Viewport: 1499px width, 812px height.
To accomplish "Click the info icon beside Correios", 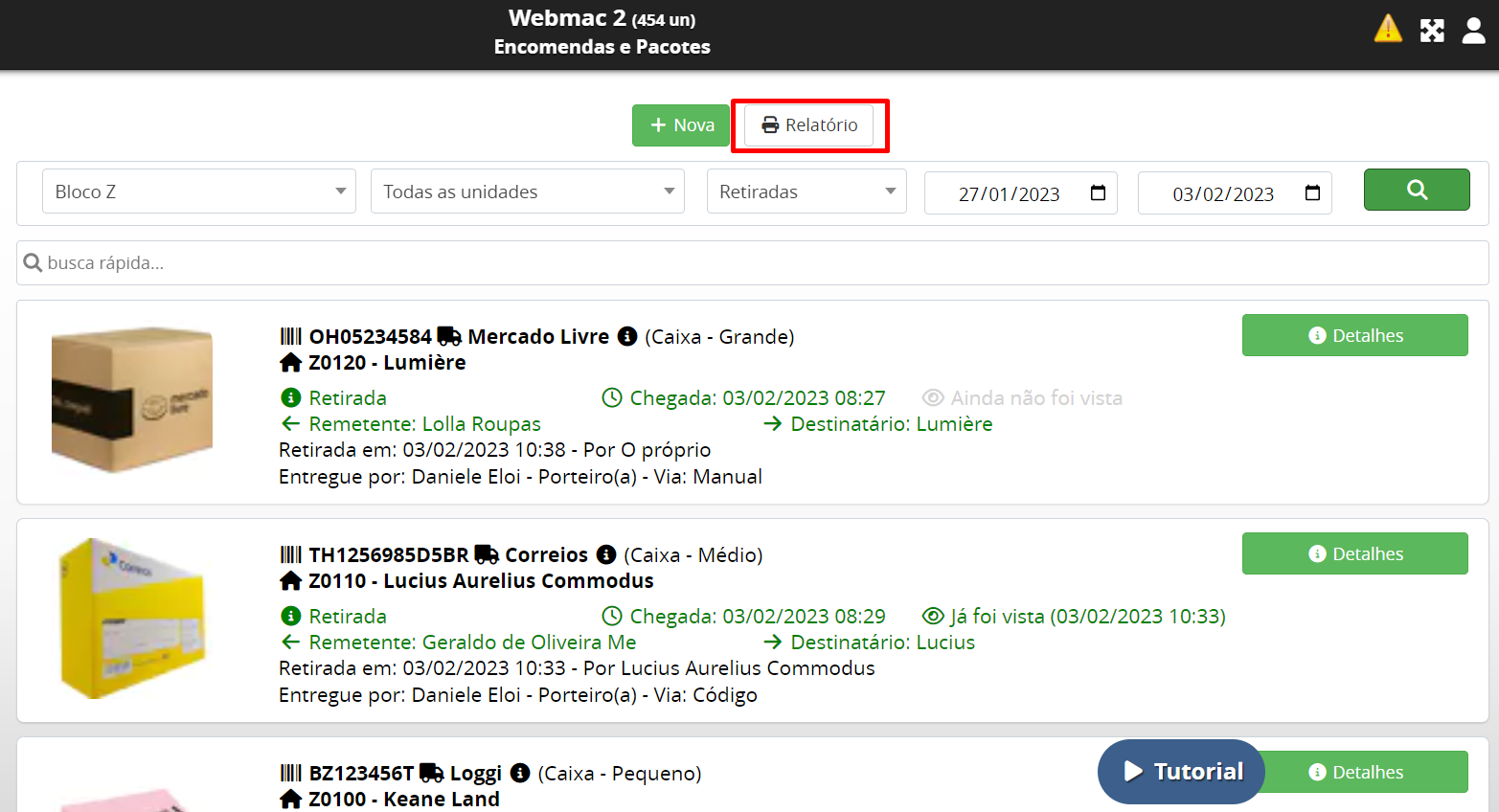I will [x=605, y=554].
